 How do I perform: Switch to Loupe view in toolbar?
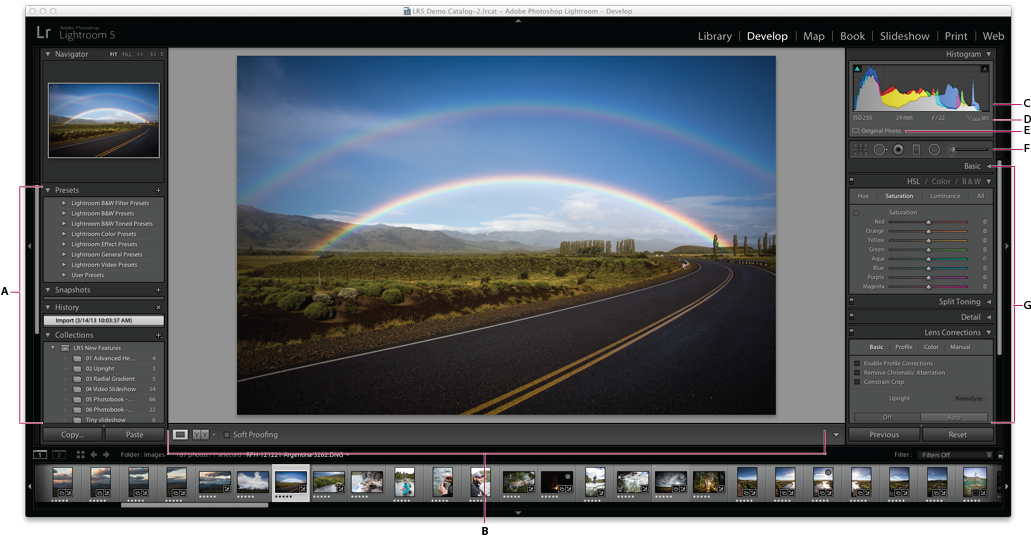tap(180, 435)
